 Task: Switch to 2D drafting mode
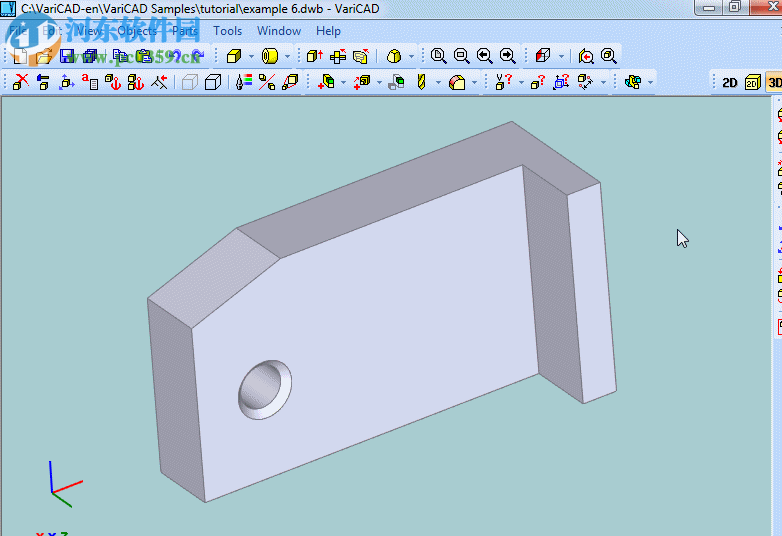[730, 82]
